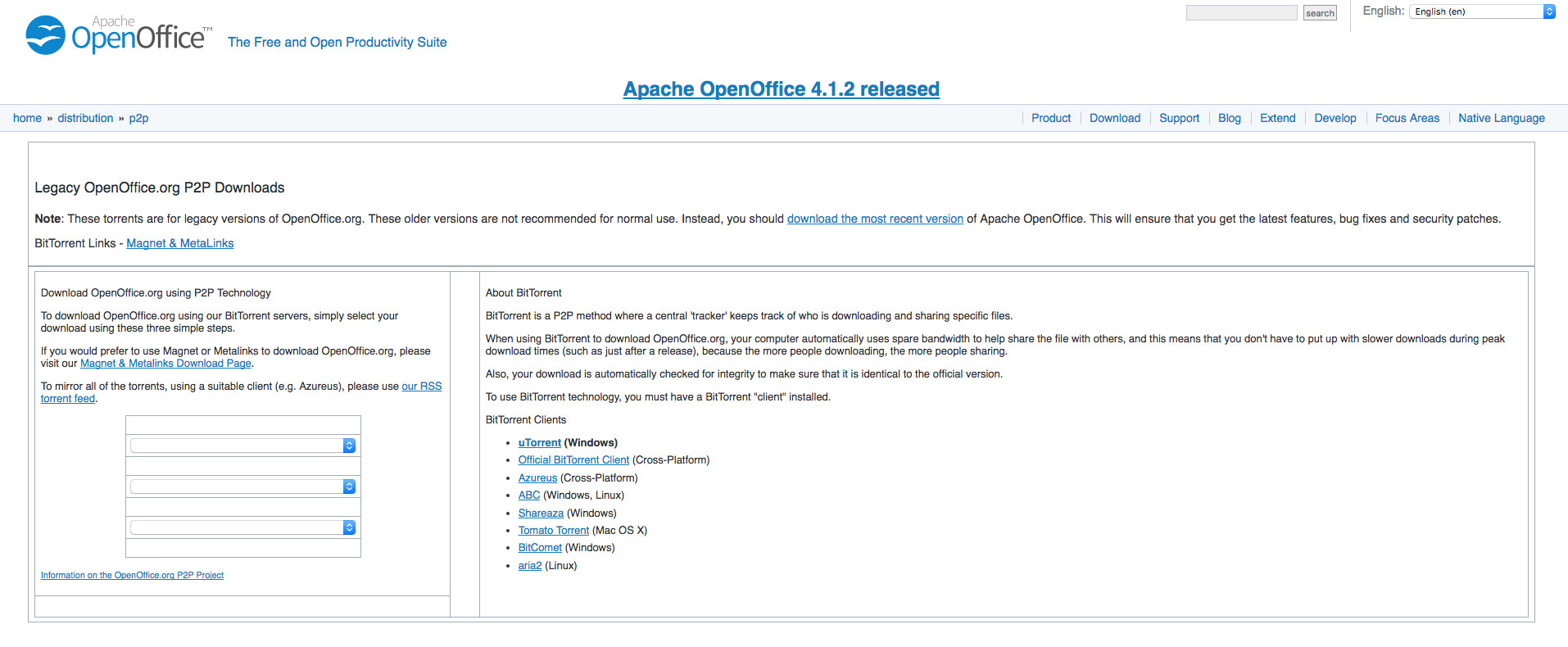Open our RSS torrent feed link
This screenshot has height=647, width=1568.
pos(421,387)
